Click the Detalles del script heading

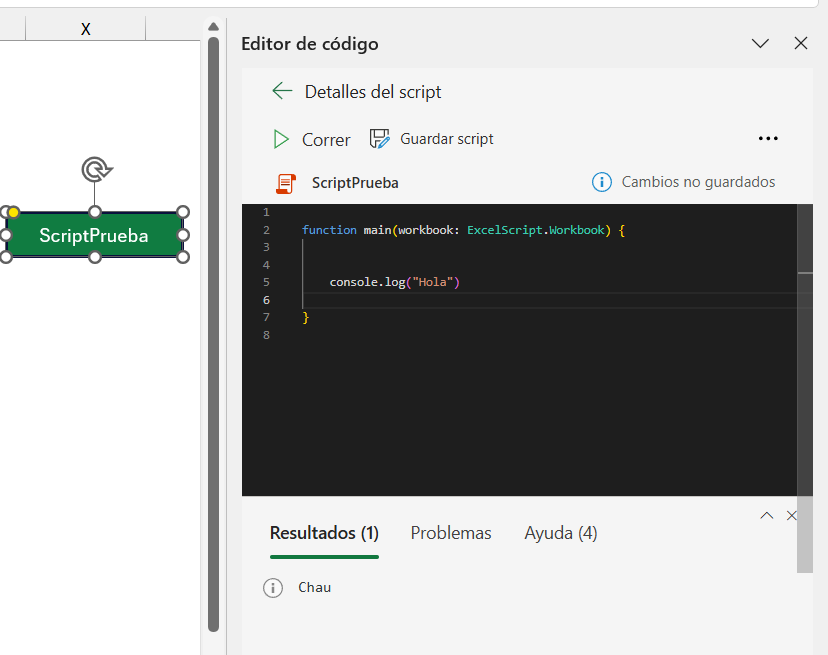pos(373,92)
